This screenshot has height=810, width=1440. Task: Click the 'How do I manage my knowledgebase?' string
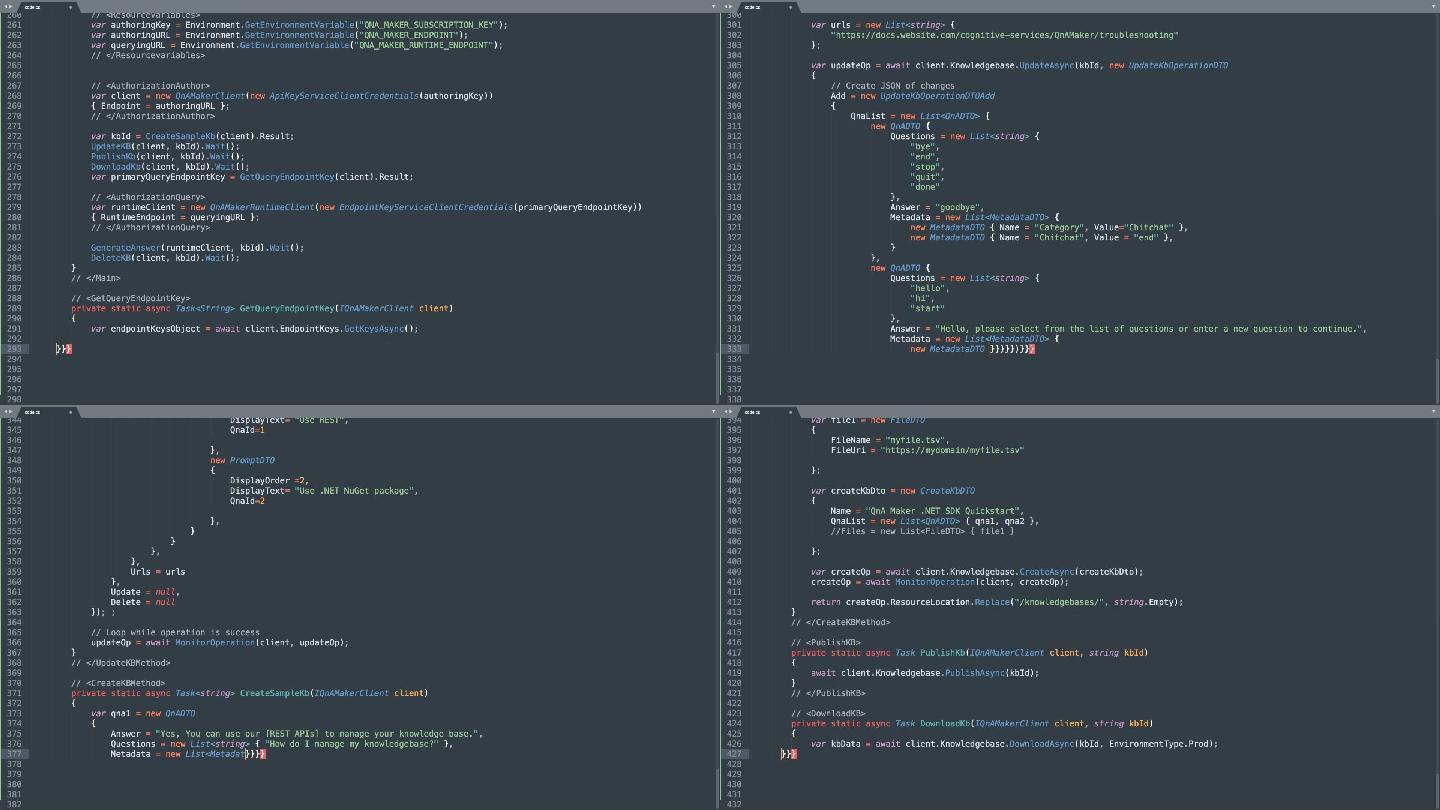click(x=353, y=743)
